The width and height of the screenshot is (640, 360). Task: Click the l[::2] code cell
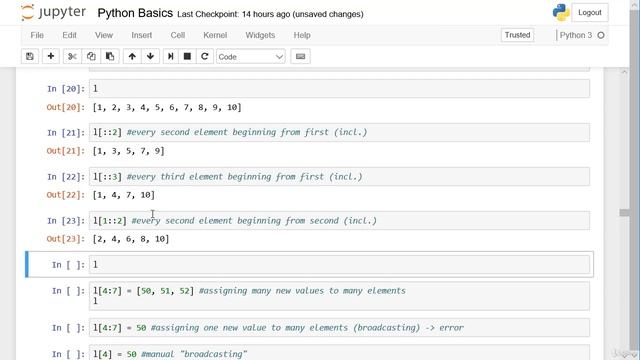pyautogui.click(x=339, y=132)
